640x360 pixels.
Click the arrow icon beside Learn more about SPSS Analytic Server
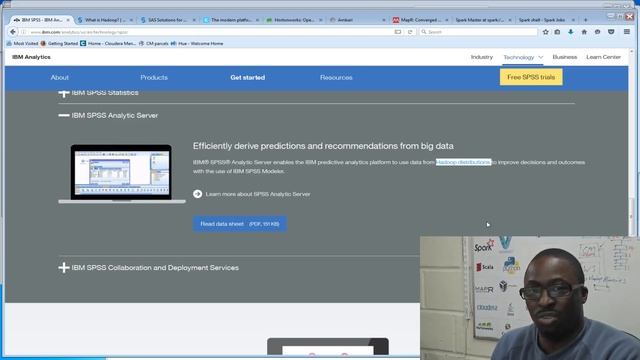[198, 194]
